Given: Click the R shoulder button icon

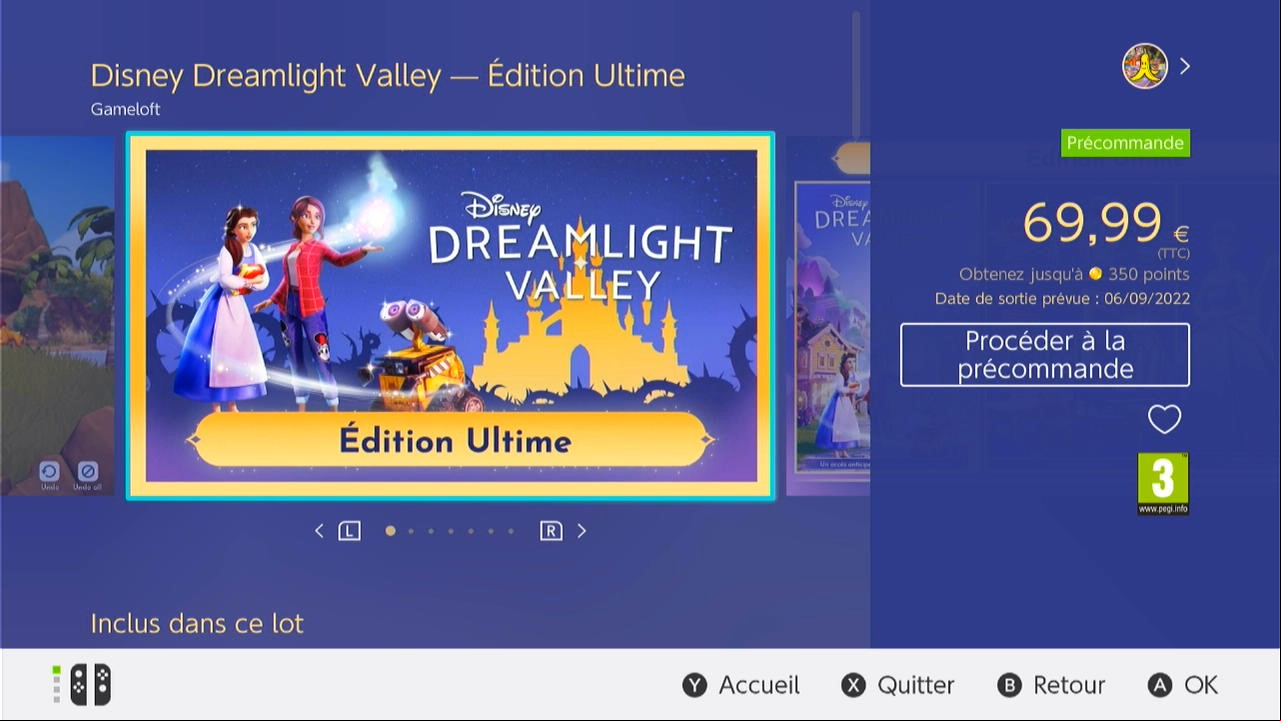Looking at the screenshot, I should click(551, 531).
